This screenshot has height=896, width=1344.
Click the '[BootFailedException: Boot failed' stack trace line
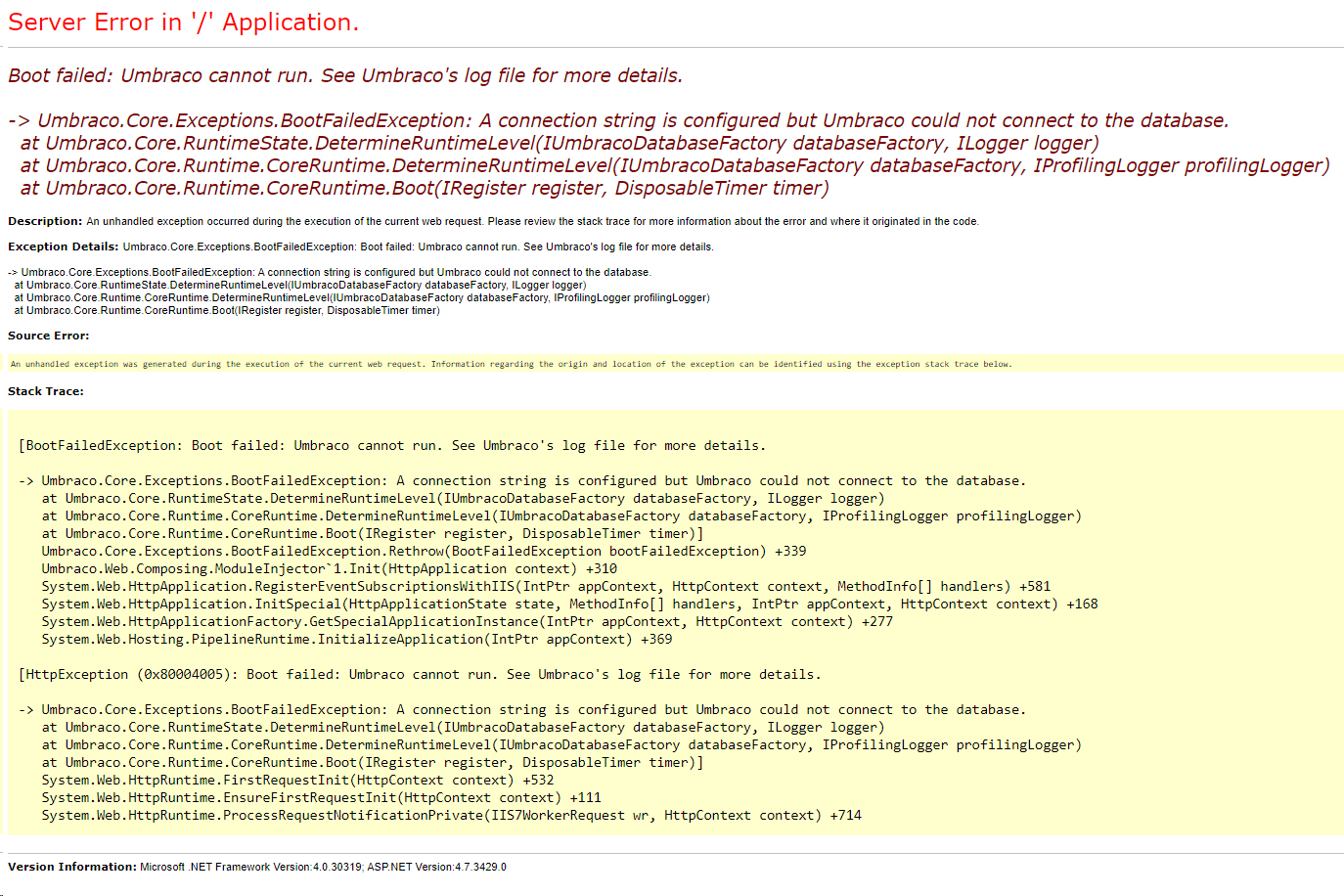[391, 445]
